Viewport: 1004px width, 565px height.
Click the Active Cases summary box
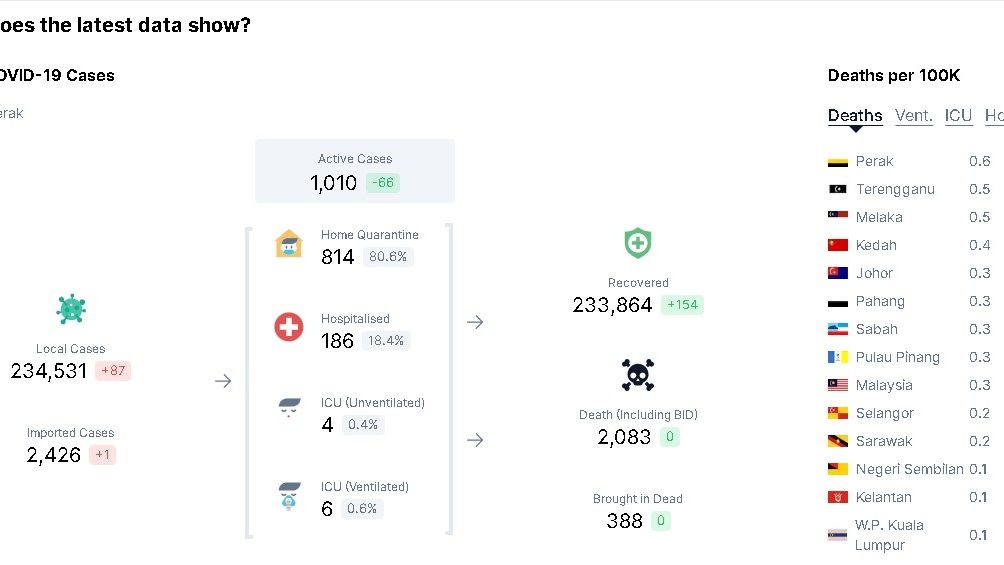354,171
